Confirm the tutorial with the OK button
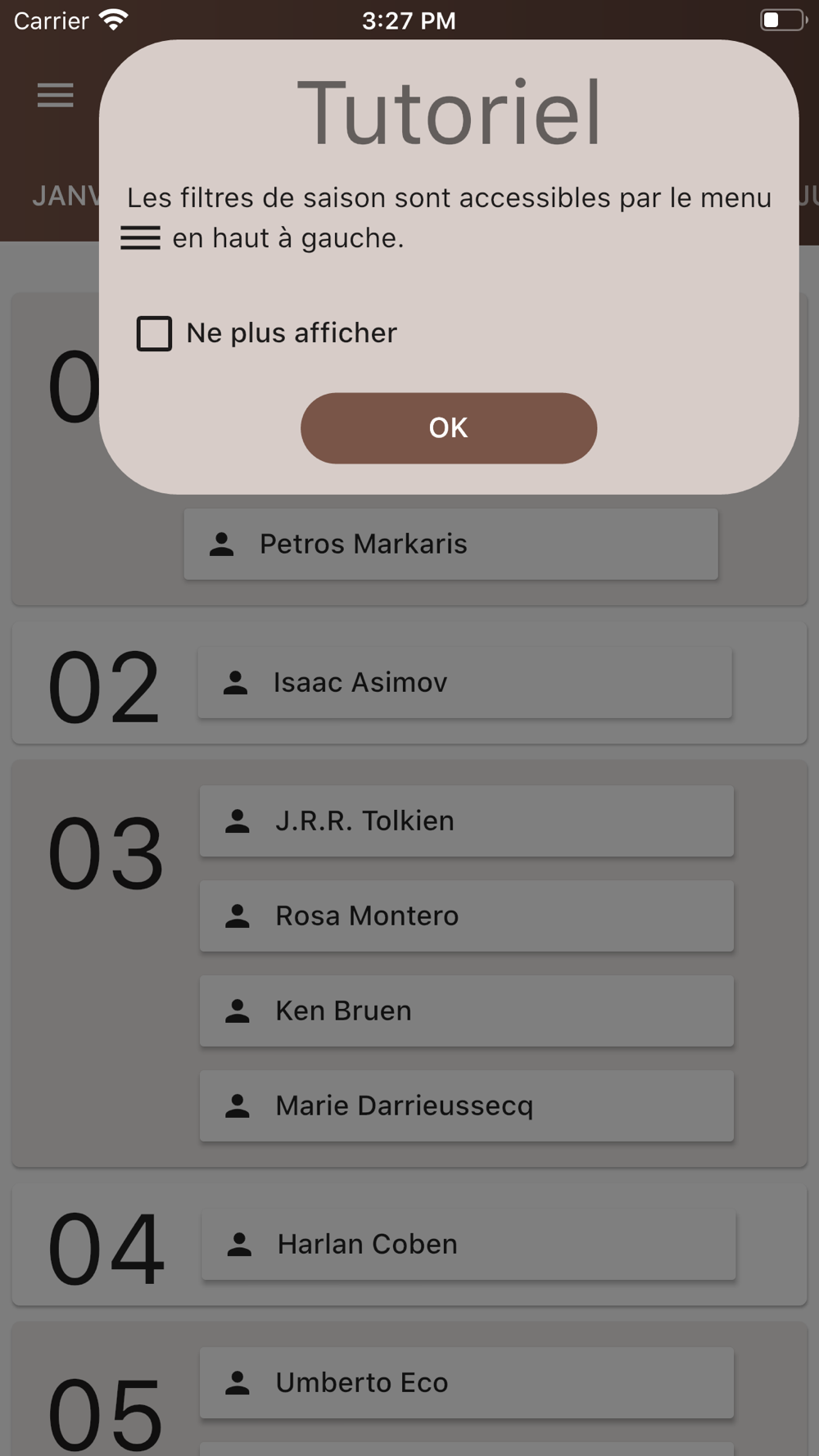Screen dimensions: 819x1456 (x=449, y=428)
